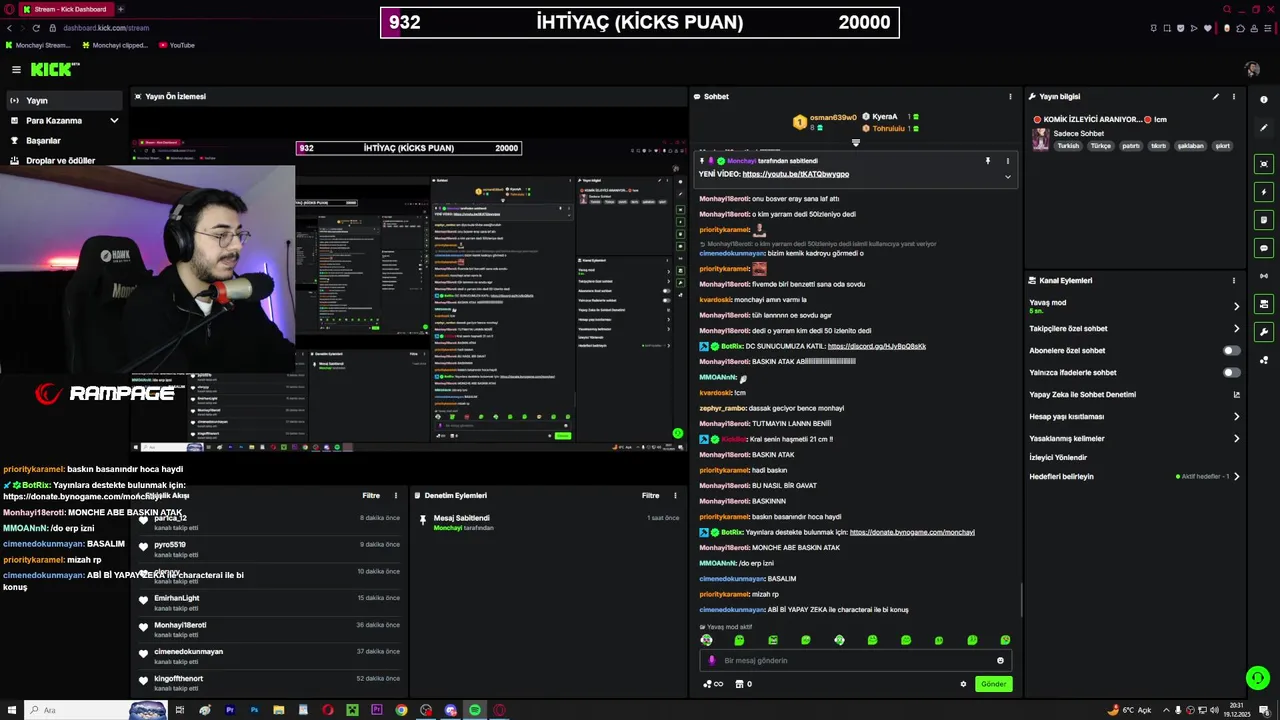Toggle Abonelere özel sohbet switch
This screenshot has height=720, width=1280.
point(1232,351)
